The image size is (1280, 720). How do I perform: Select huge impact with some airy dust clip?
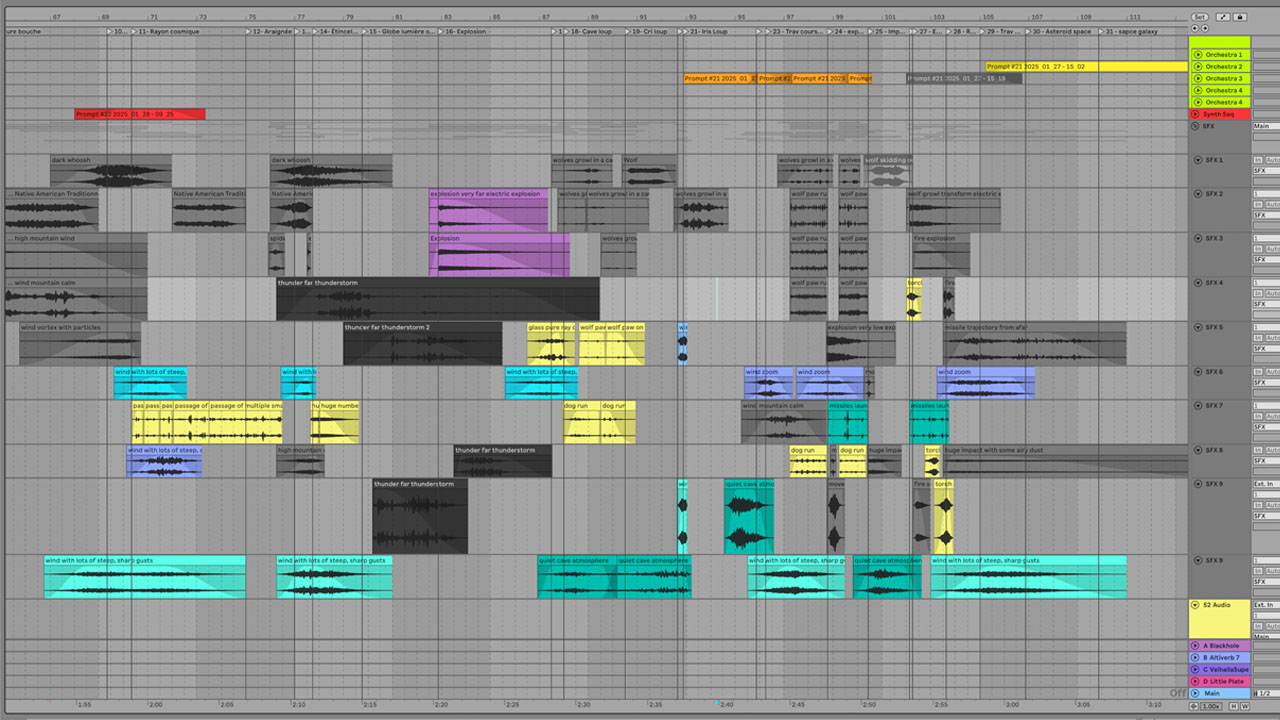click(x=1065, y=461)
